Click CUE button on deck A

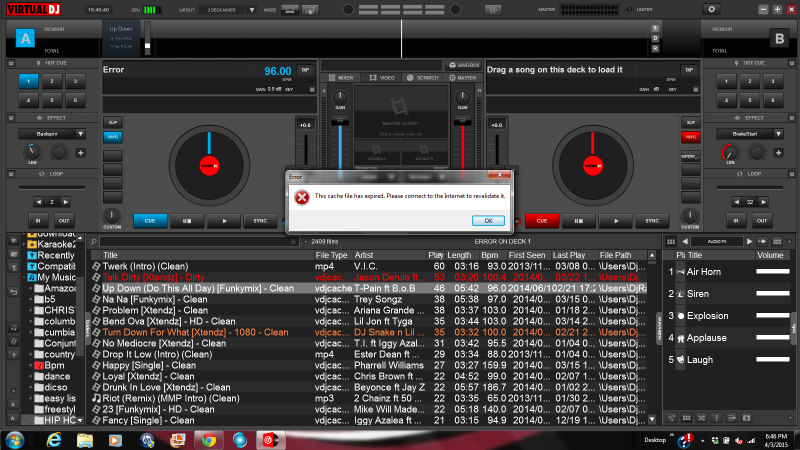tap(150, 221)
